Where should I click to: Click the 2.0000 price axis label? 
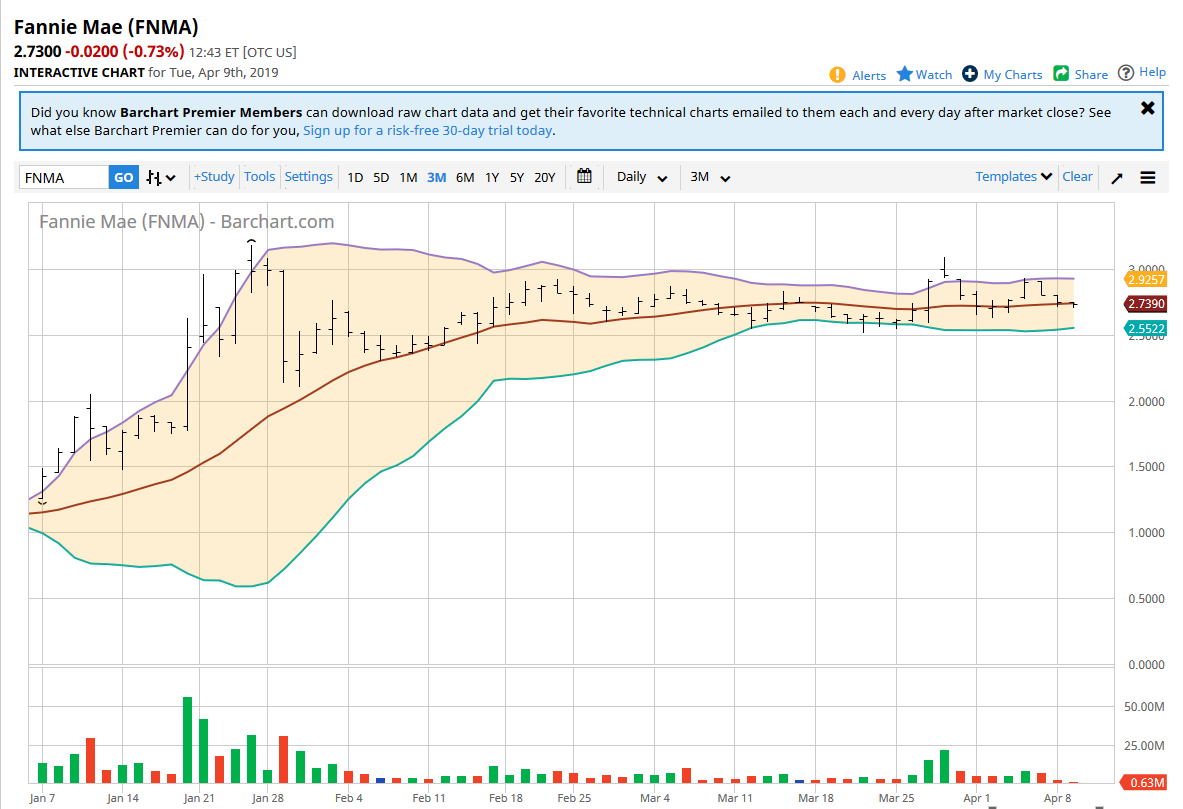tap(1146, 402)
